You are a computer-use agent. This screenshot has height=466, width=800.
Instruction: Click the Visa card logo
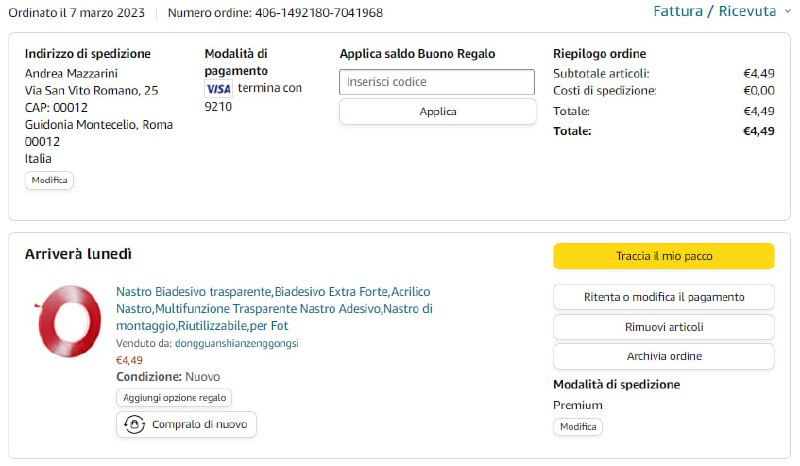(218, 89)
